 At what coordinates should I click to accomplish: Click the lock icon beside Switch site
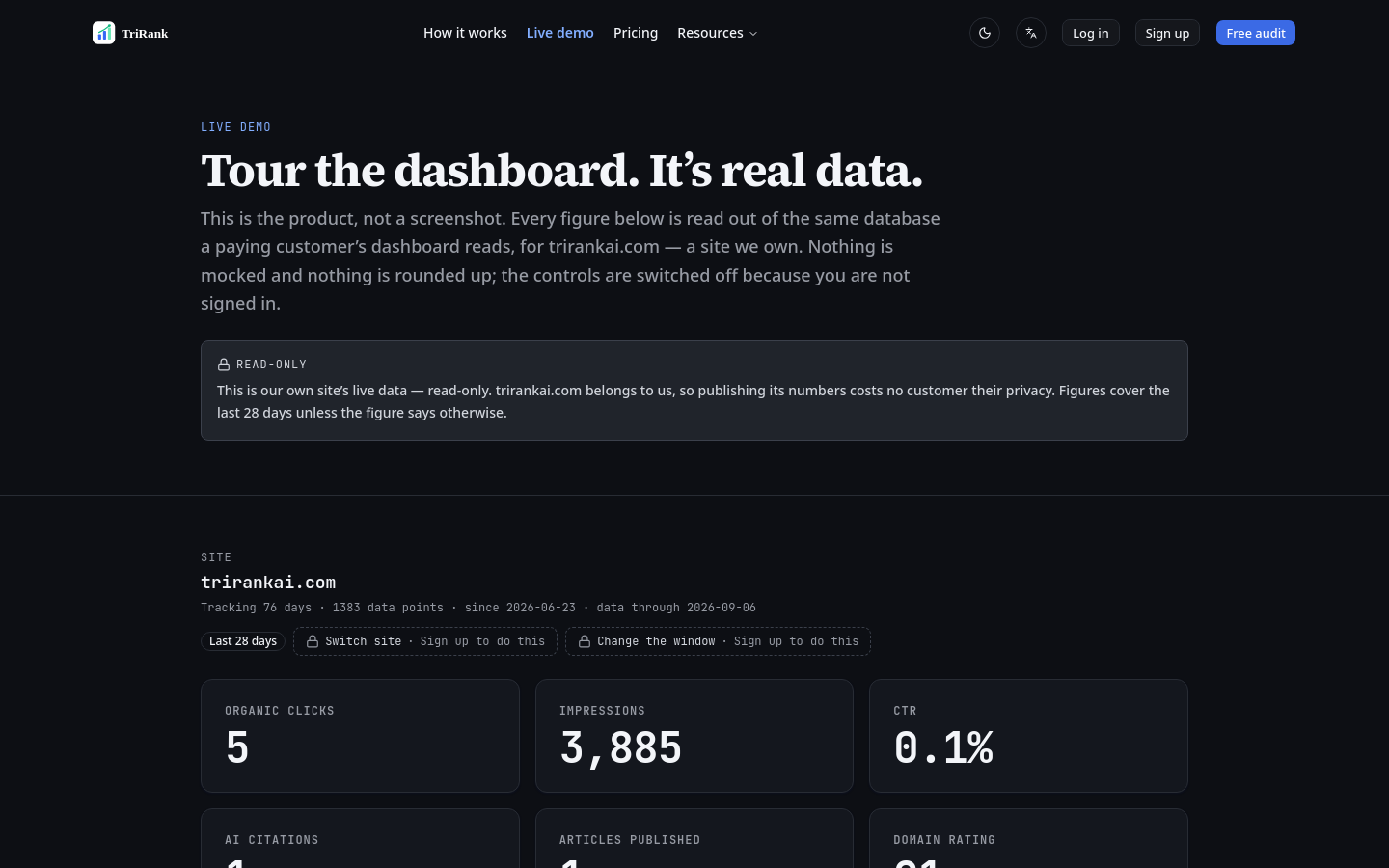(x=313, y=641)
